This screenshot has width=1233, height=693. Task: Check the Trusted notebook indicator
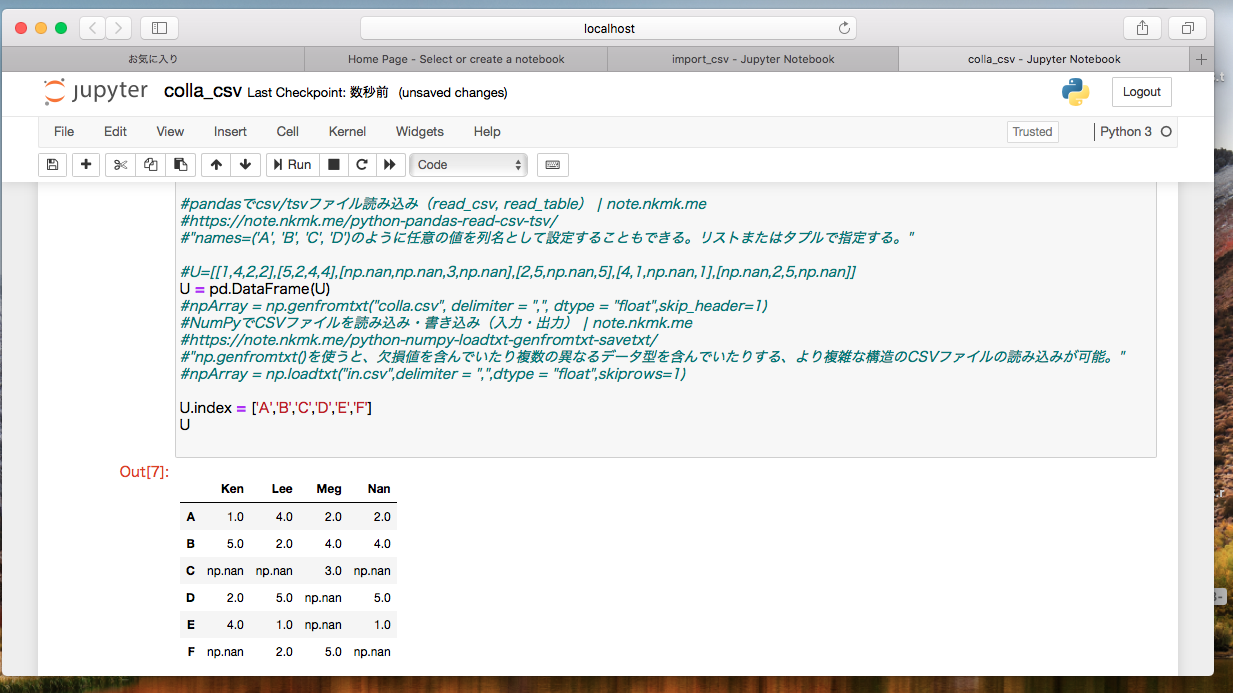(1032, 131)
